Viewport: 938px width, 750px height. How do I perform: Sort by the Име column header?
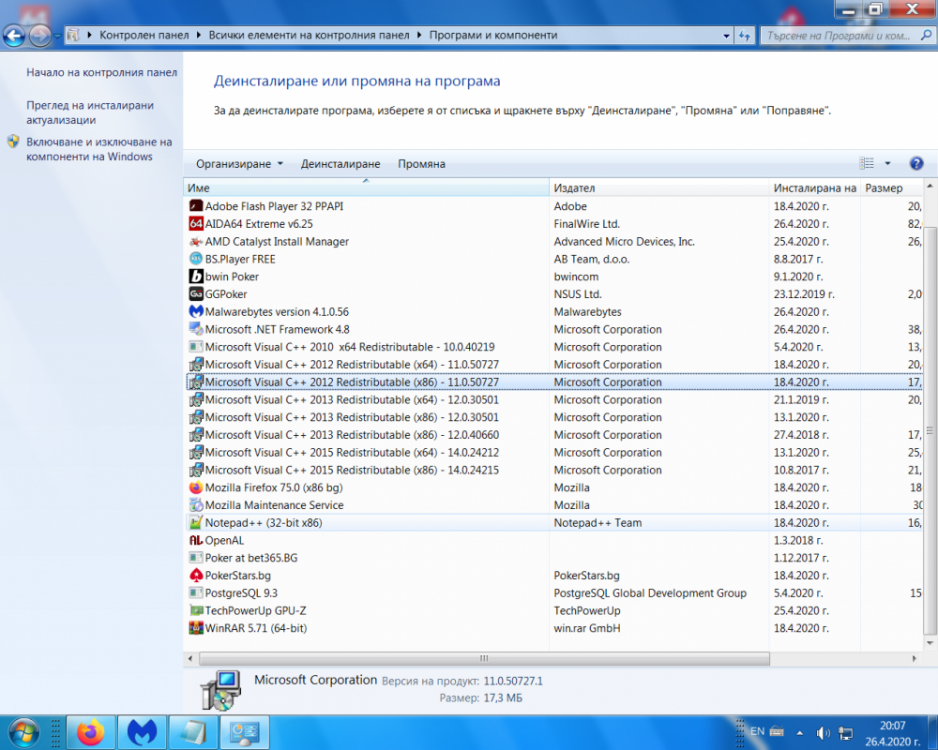tap(366, 188)
